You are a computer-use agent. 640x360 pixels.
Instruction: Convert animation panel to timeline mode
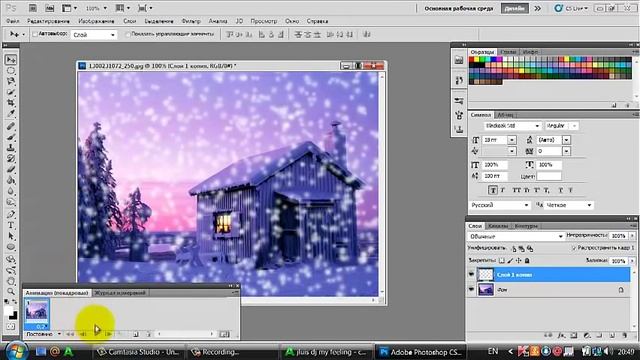point(224,334)
